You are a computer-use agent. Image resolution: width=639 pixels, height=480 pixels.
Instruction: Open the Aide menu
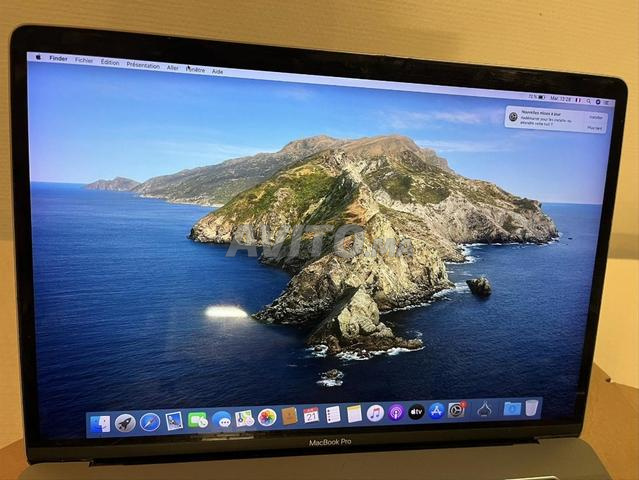pos(217,71)
